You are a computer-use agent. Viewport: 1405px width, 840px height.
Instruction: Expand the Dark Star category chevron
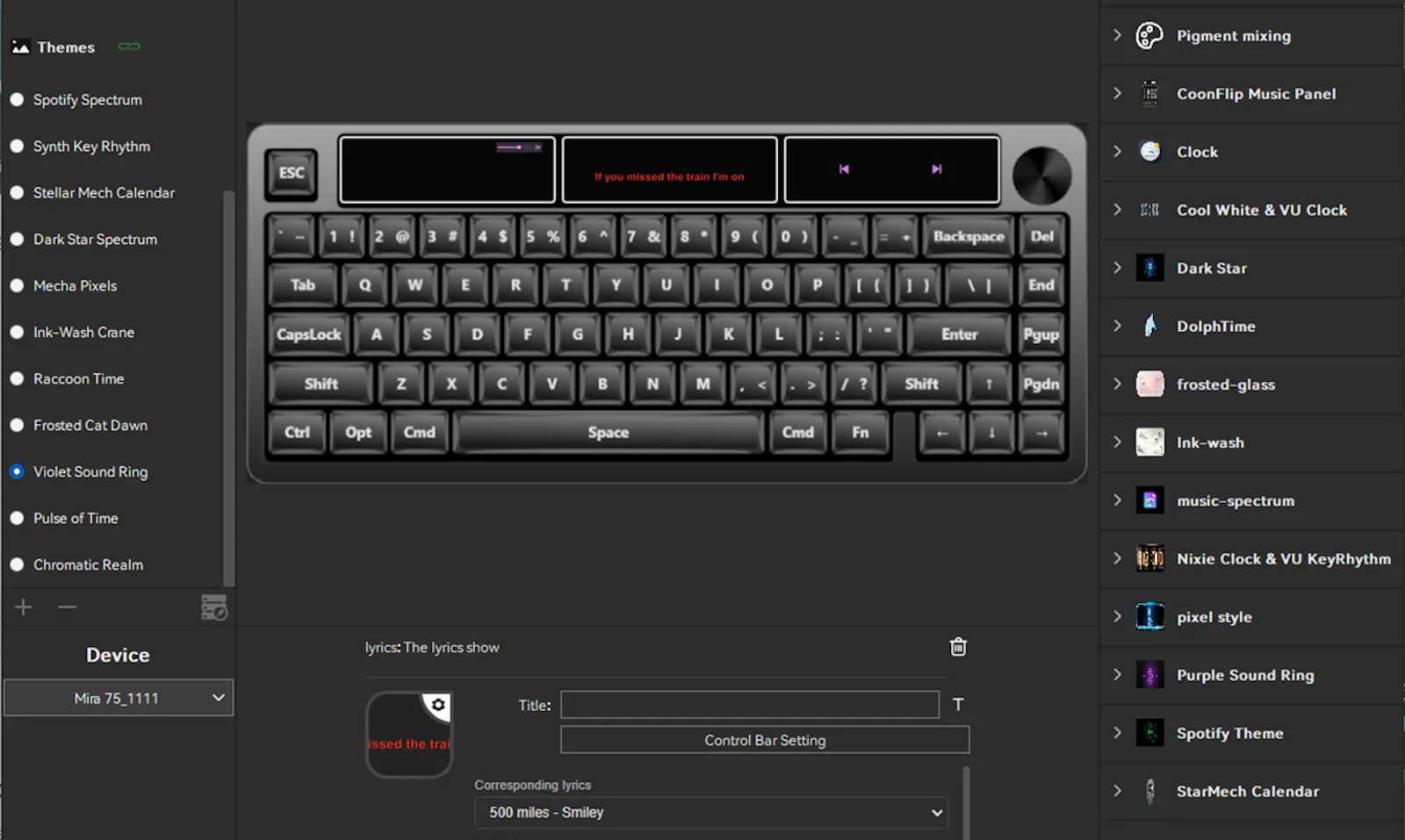click(x=1117, y=268)
